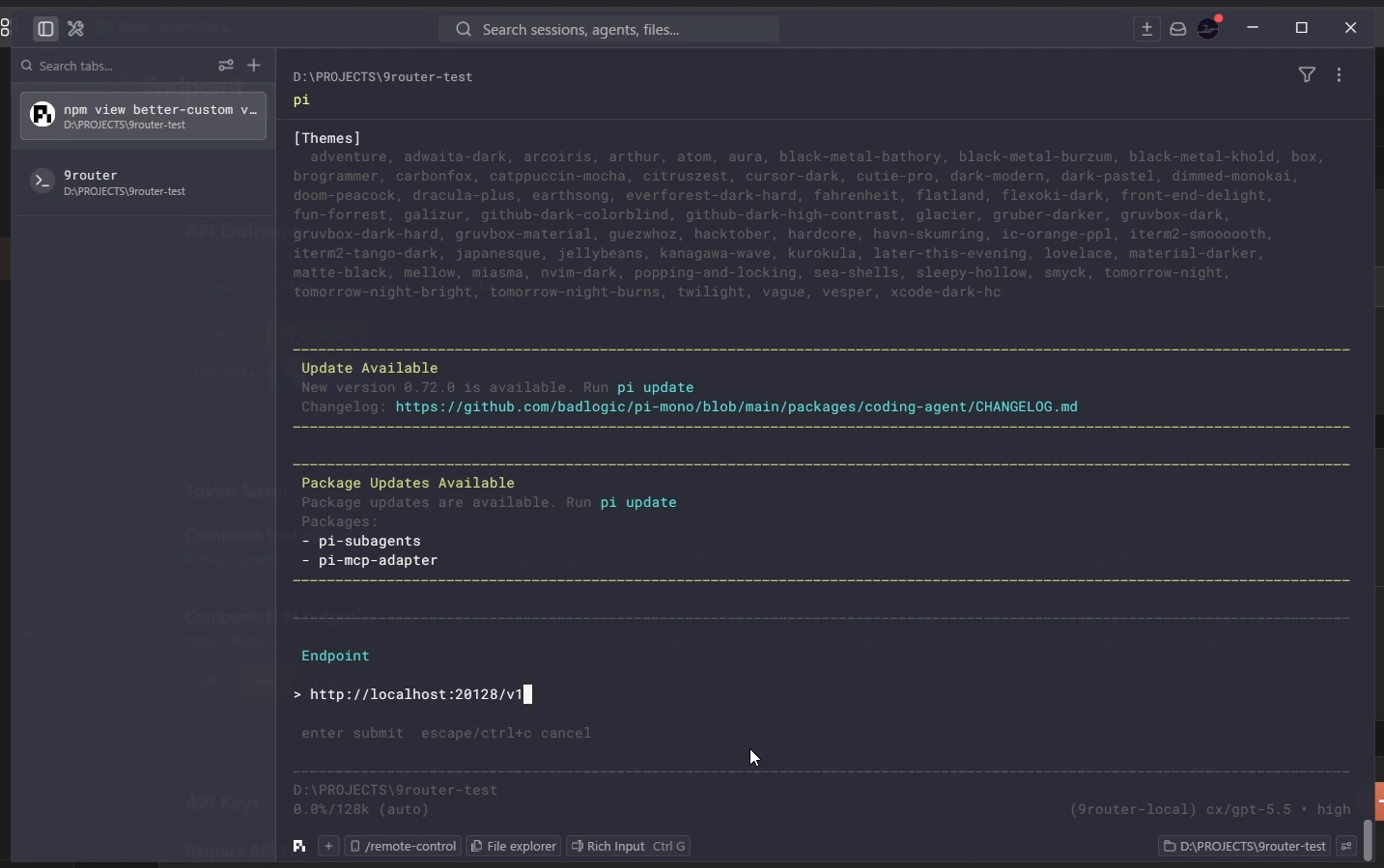
Task: Click 'enter submit escape/ctrl+c cancel' hint
Action: click(446, 734)
